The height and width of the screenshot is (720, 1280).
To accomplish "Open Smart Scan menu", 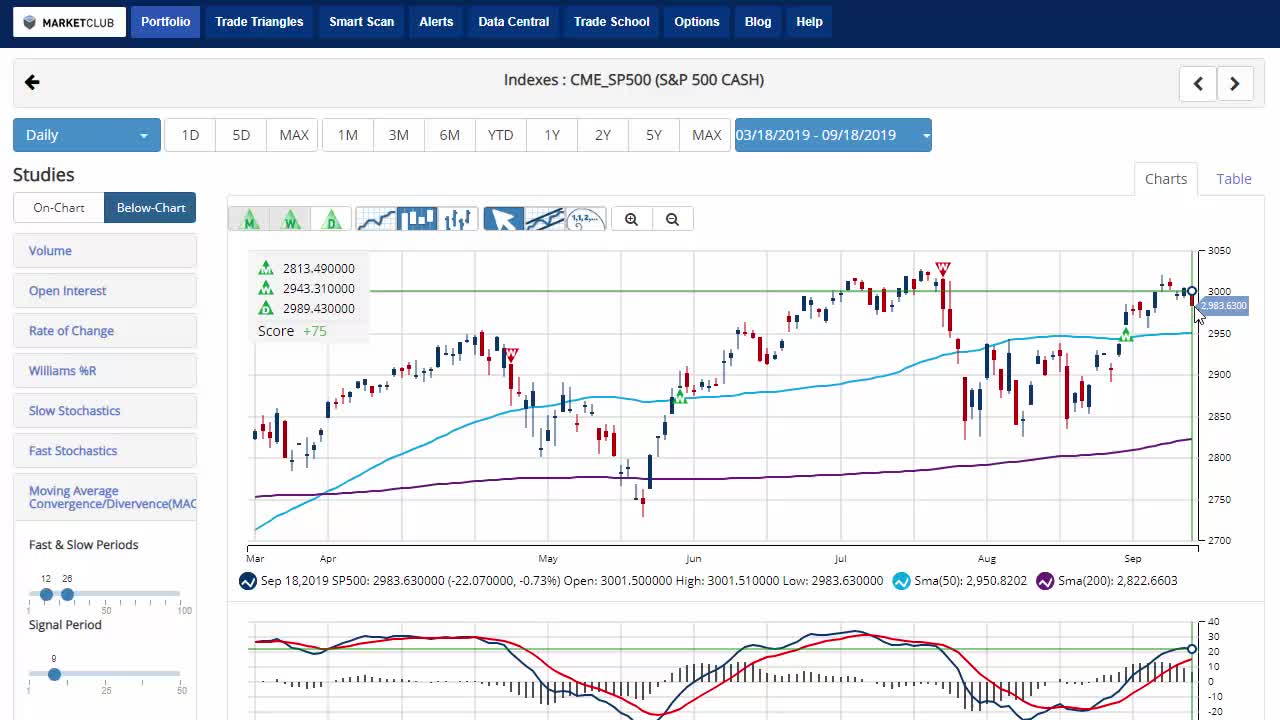I will coord(362,22).
